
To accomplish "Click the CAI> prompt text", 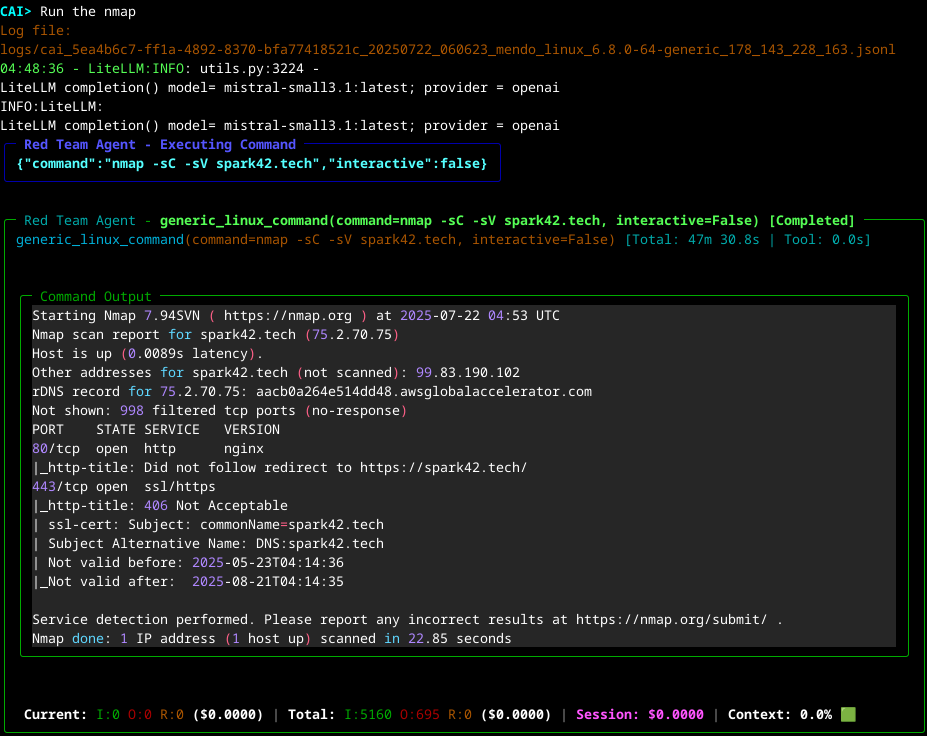I will (x=16, y=12).
